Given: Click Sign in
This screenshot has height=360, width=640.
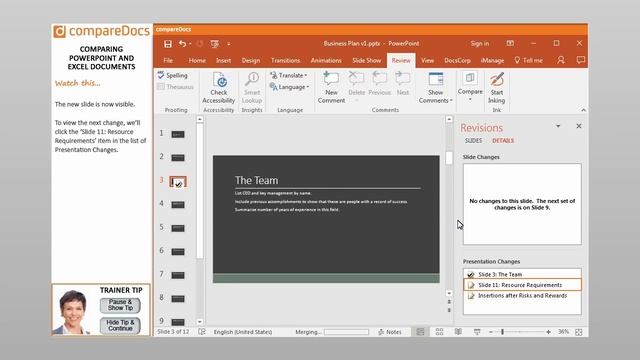Looking at the screenshot, I should [x=480, y=44].
